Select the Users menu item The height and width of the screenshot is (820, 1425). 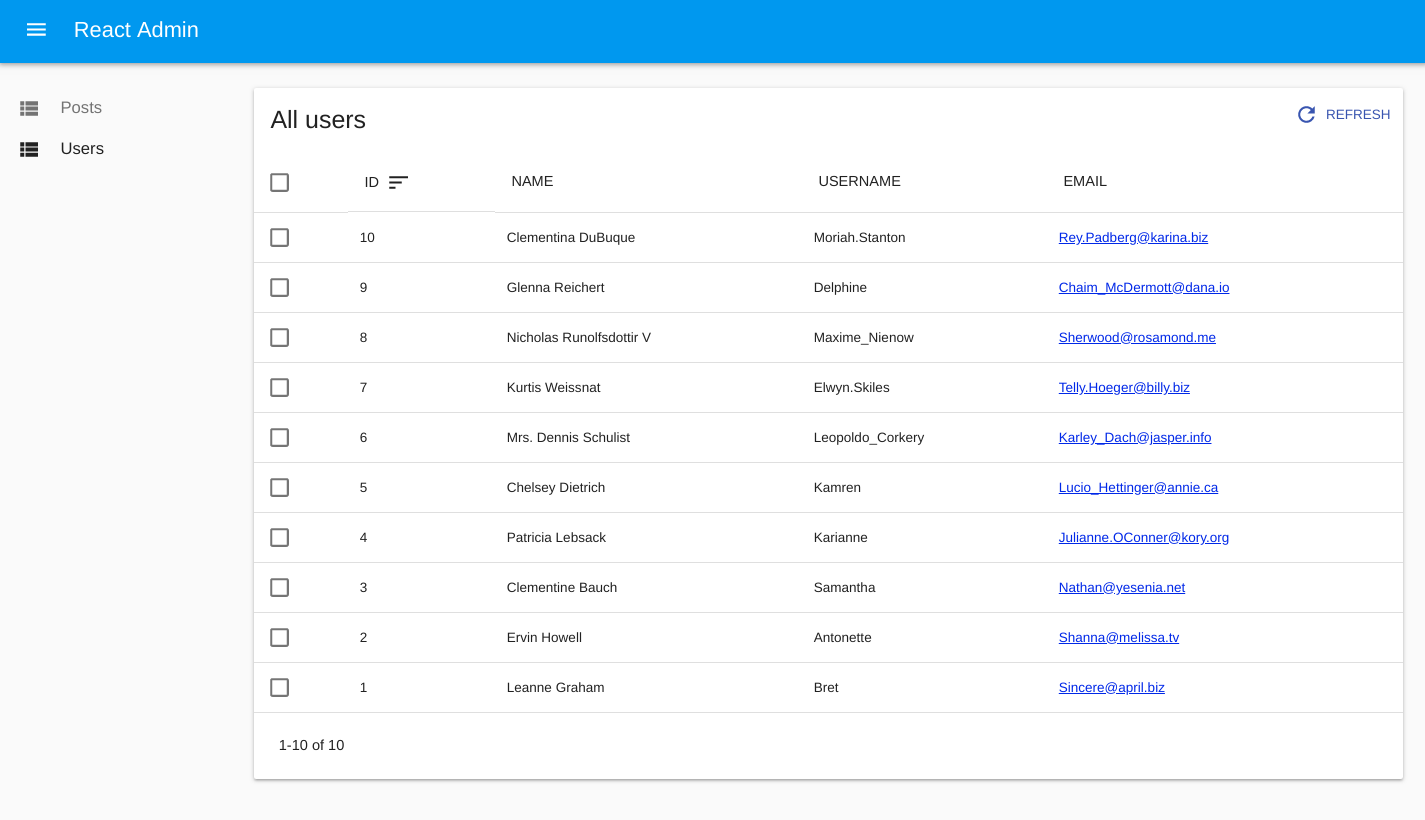(82, 149)
